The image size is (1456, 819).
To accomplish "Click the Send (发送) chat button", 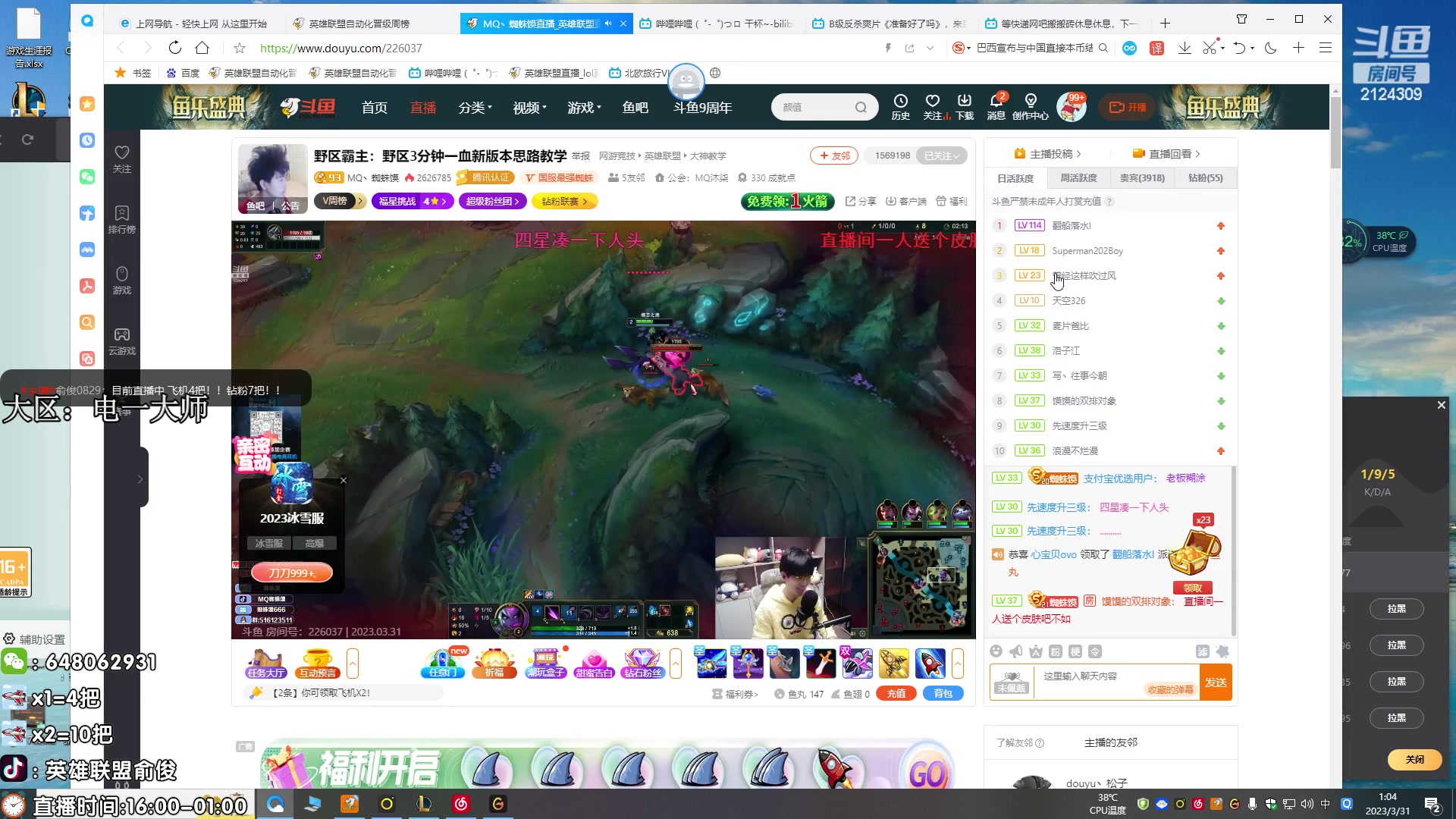I will (1216, 682).
